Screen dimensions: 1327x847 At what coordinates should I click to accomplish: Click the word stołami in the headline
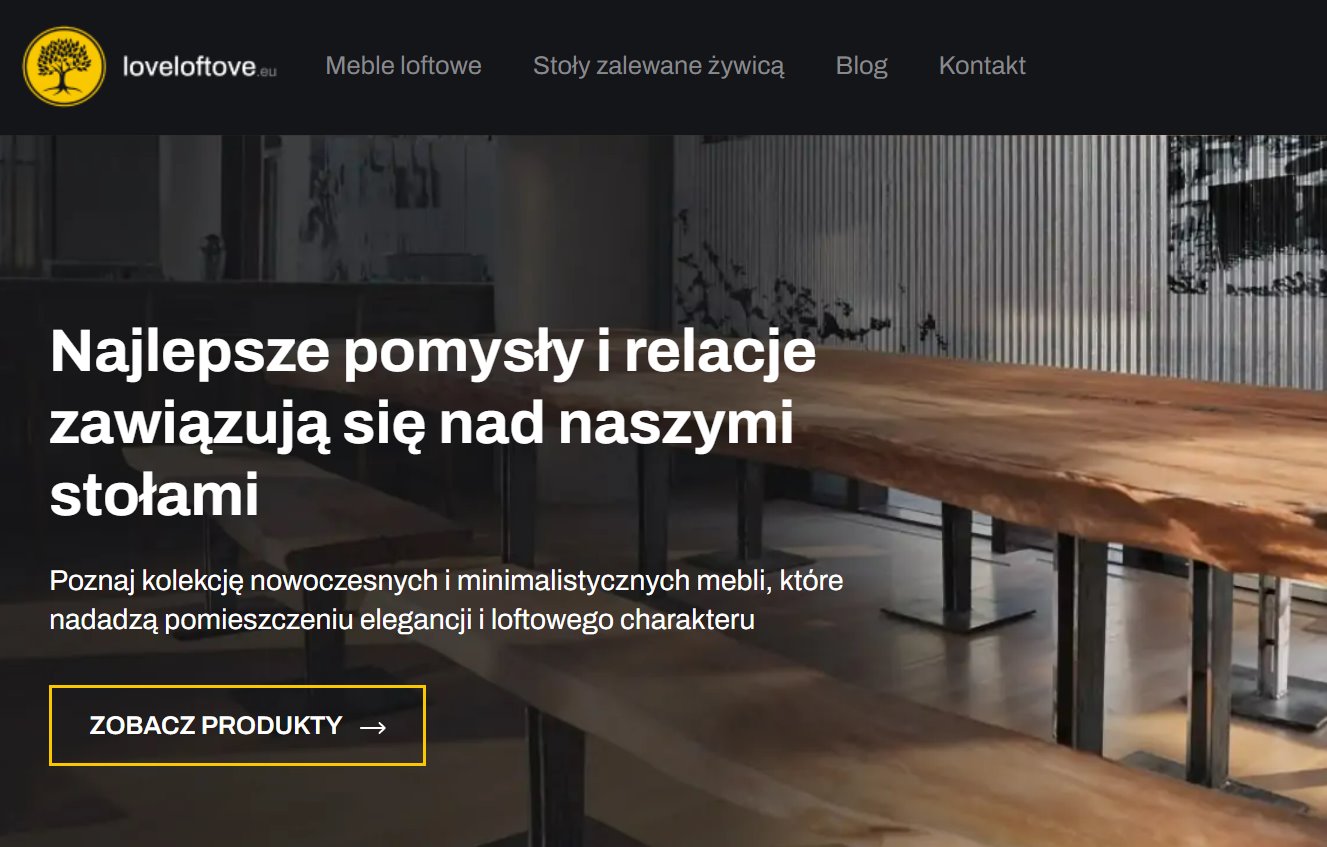155,495
